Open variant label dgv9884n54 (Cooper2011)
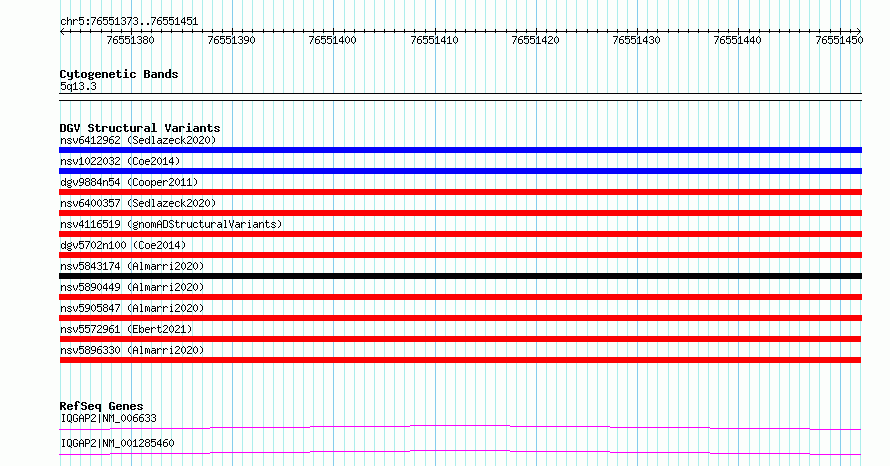The width and height of the screenshot is (890, 466). [x=129, y=182]
